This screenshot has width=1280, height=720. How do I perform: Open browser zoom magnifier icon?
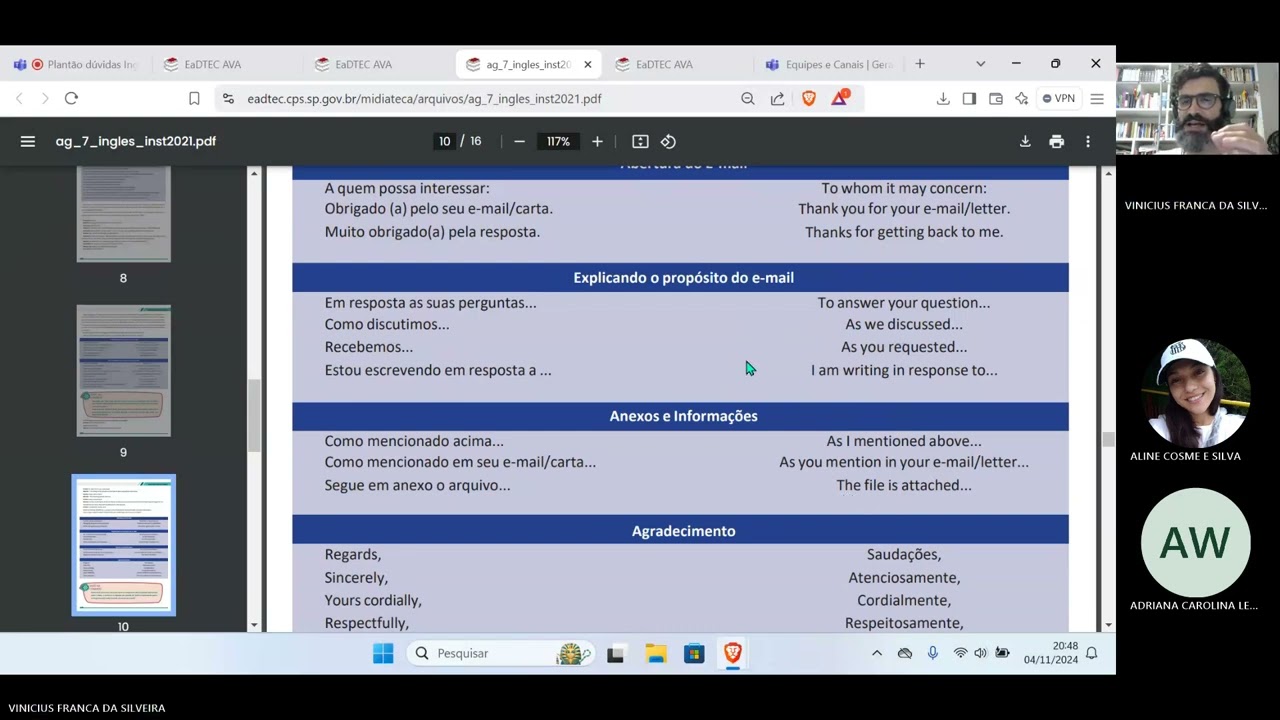coord(747,98)
